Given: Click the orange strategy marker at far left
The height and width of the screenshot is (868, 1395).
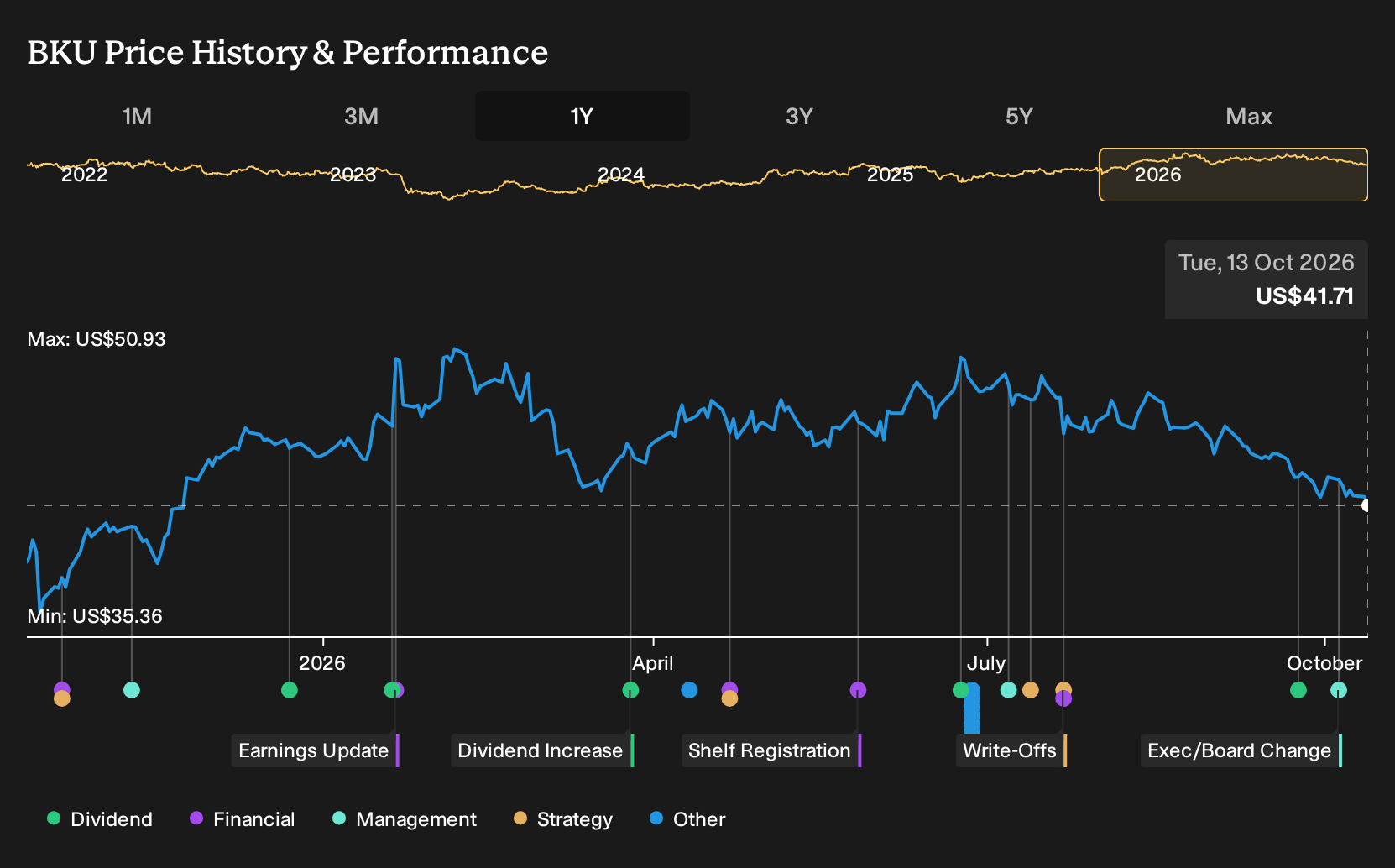Looking at the screenshot, I should (61, 698).
